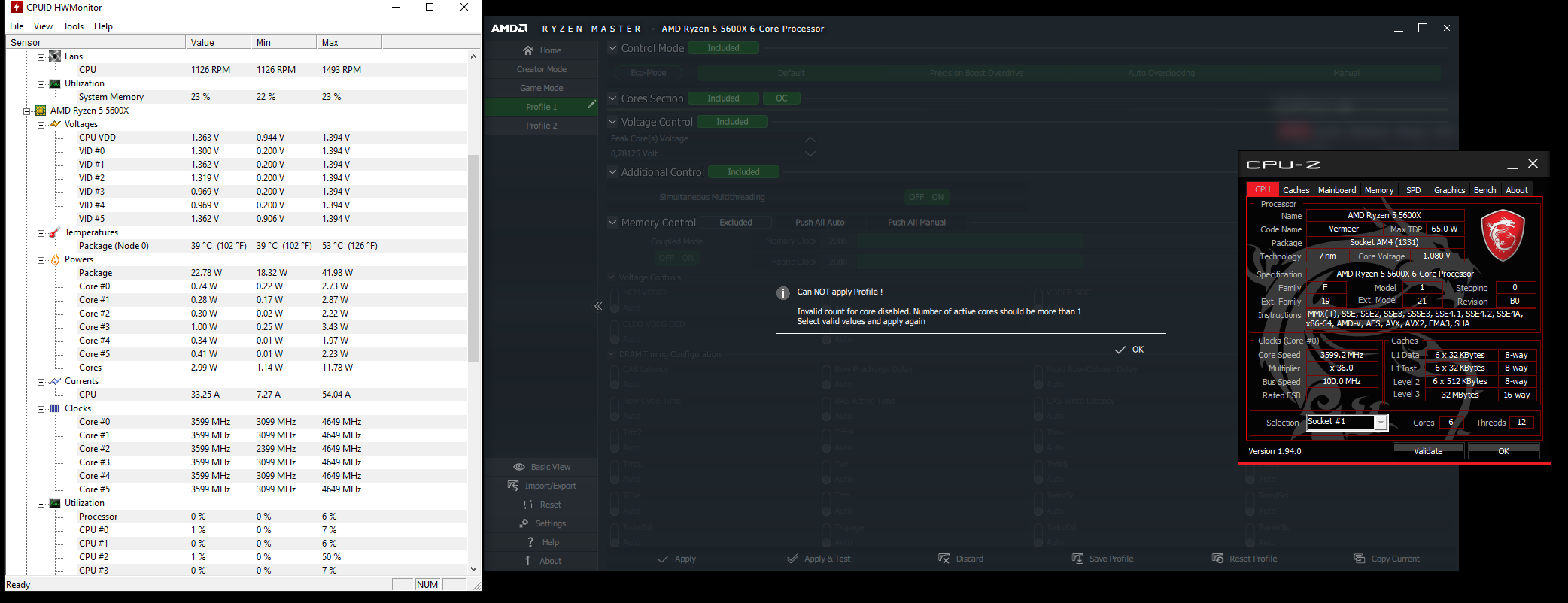Toggle the OC button in Cores Section
Image resolution: width=1568 pixels, height=603 pixels.
782,98
